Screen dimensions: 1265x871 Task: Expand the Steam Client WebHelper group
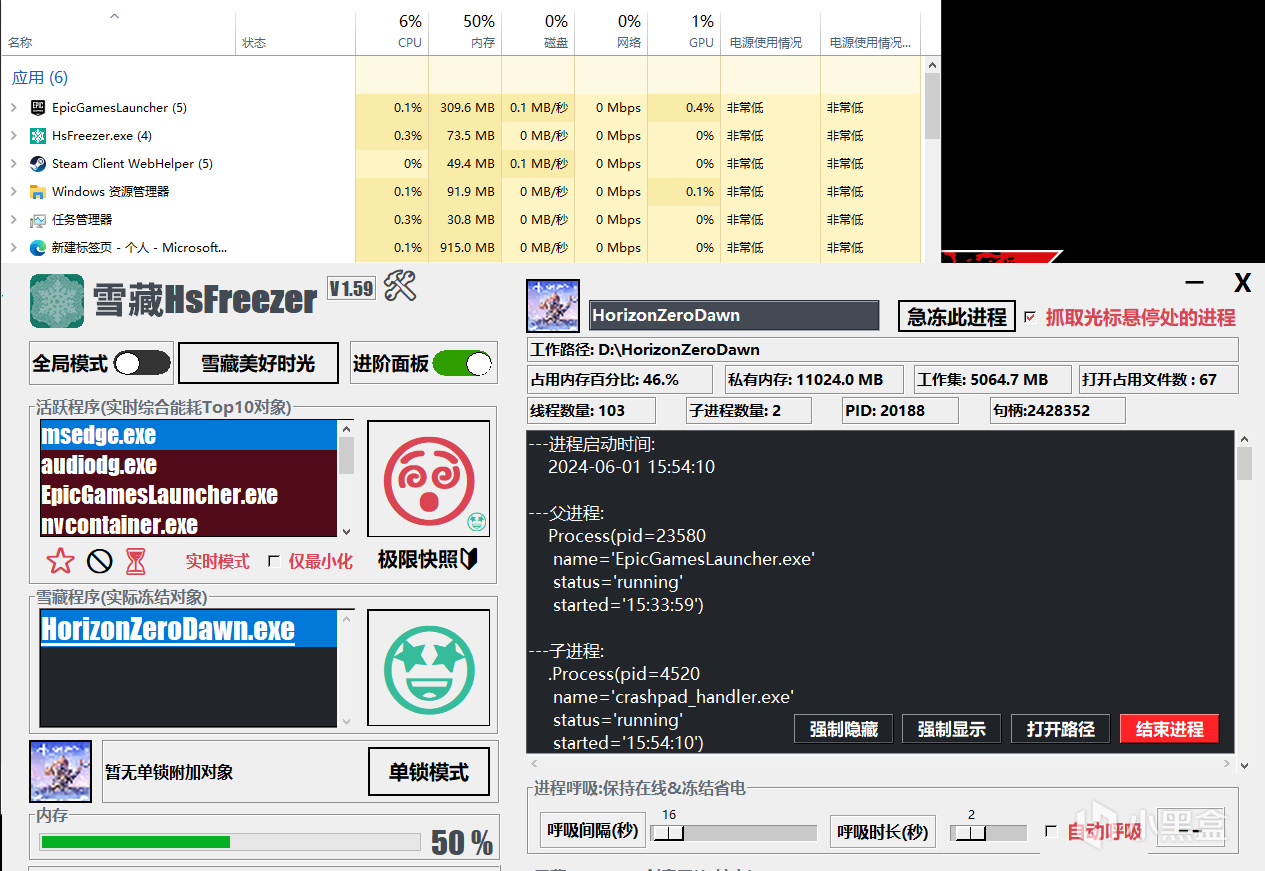pos(14,163)
